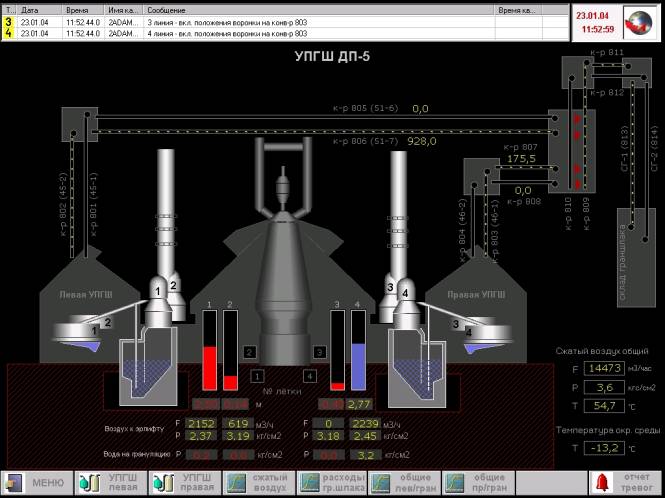Select tap hole number 4 box
Screen dimensions: 665x498
(310, 376)
